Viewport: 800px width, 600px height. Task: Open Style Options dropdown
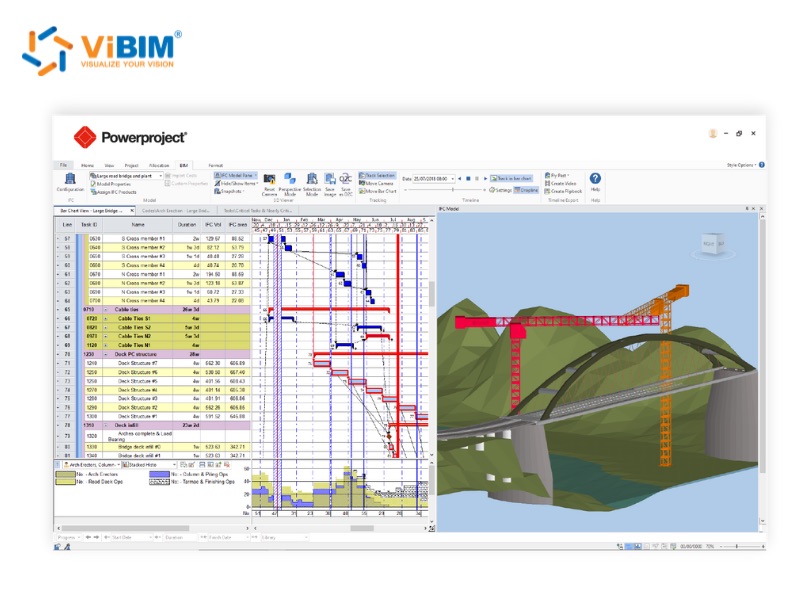741,165
